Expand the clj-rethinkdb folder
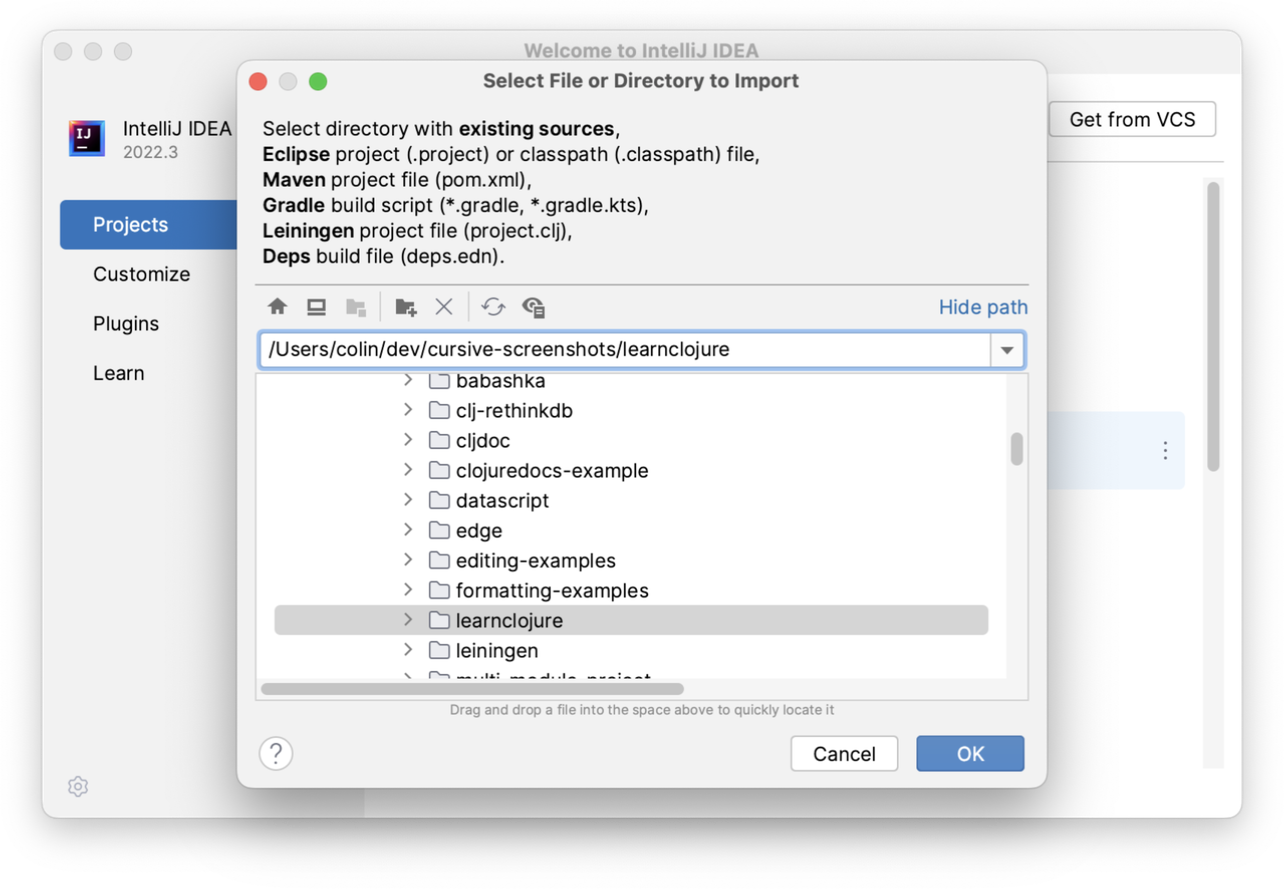 408,410
